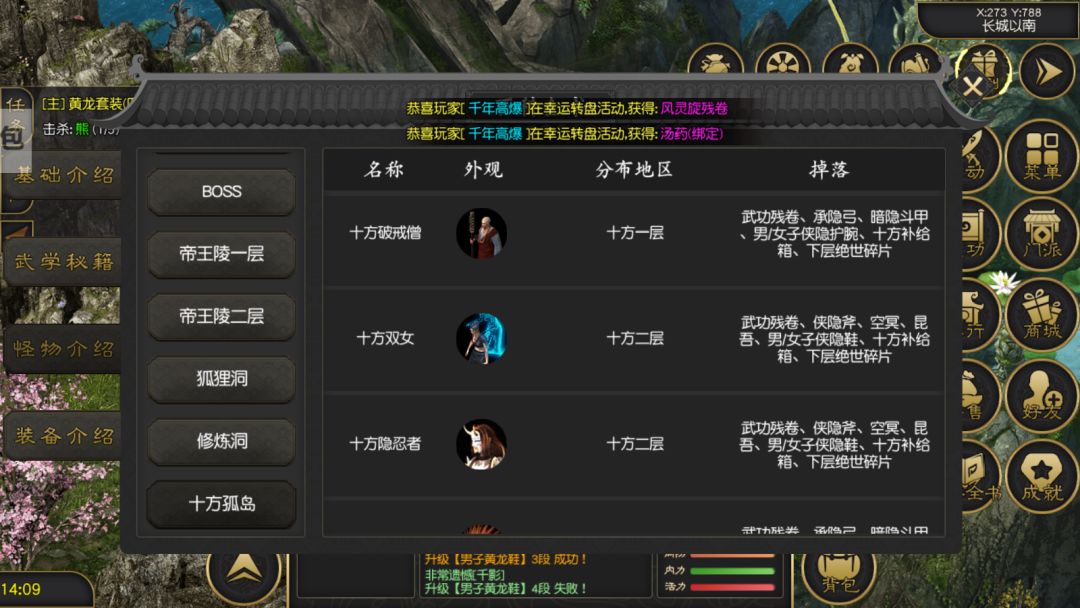Click the right-arrow expand icon top right
The width and height of the screenshot is (1080, 608).
point(1046,71)
